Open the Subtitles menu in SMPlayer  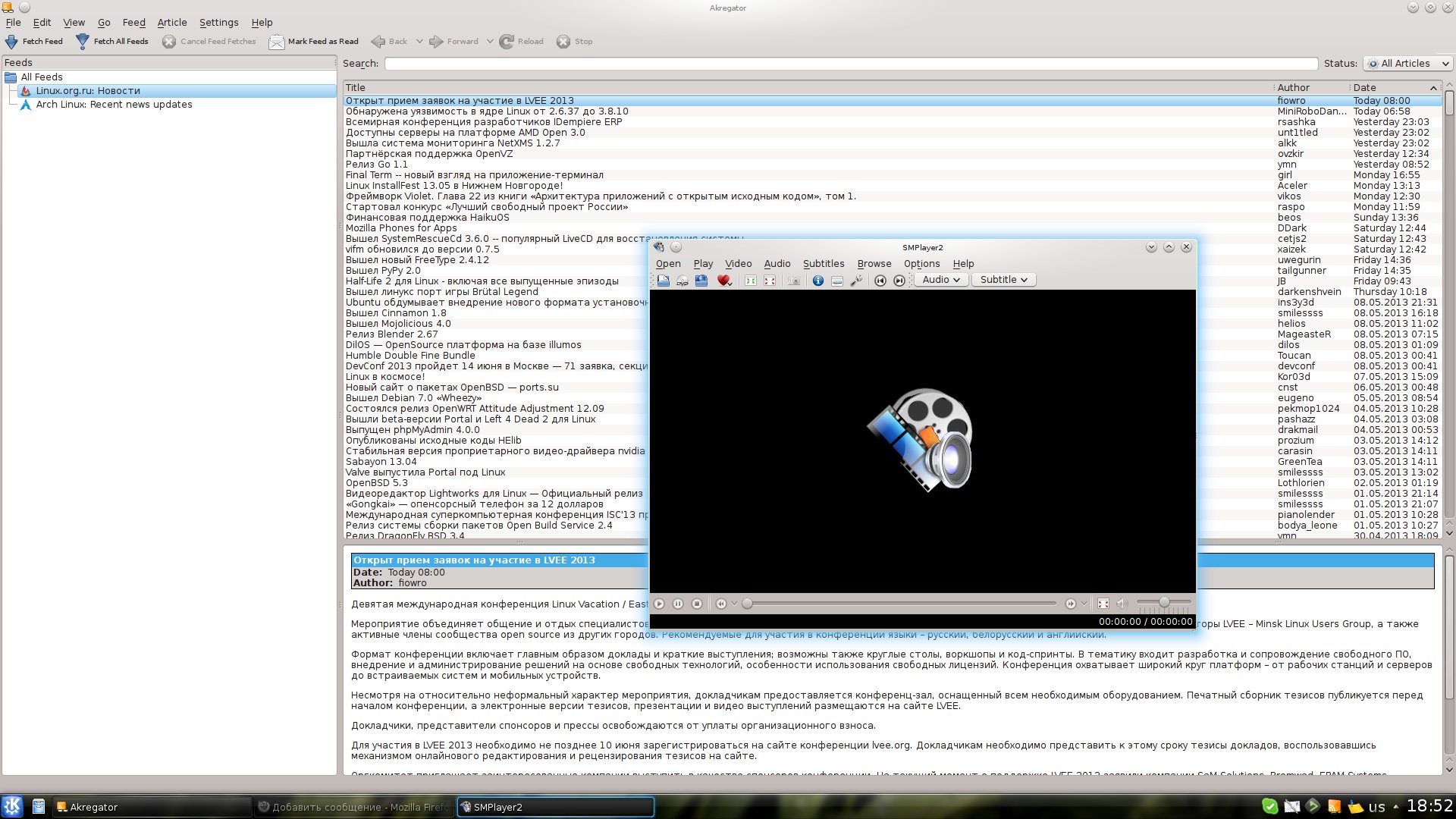(x=824, y=264)
